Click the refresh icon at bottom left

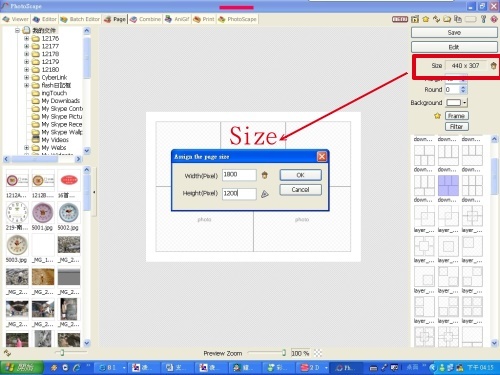(x=7, y=353)
